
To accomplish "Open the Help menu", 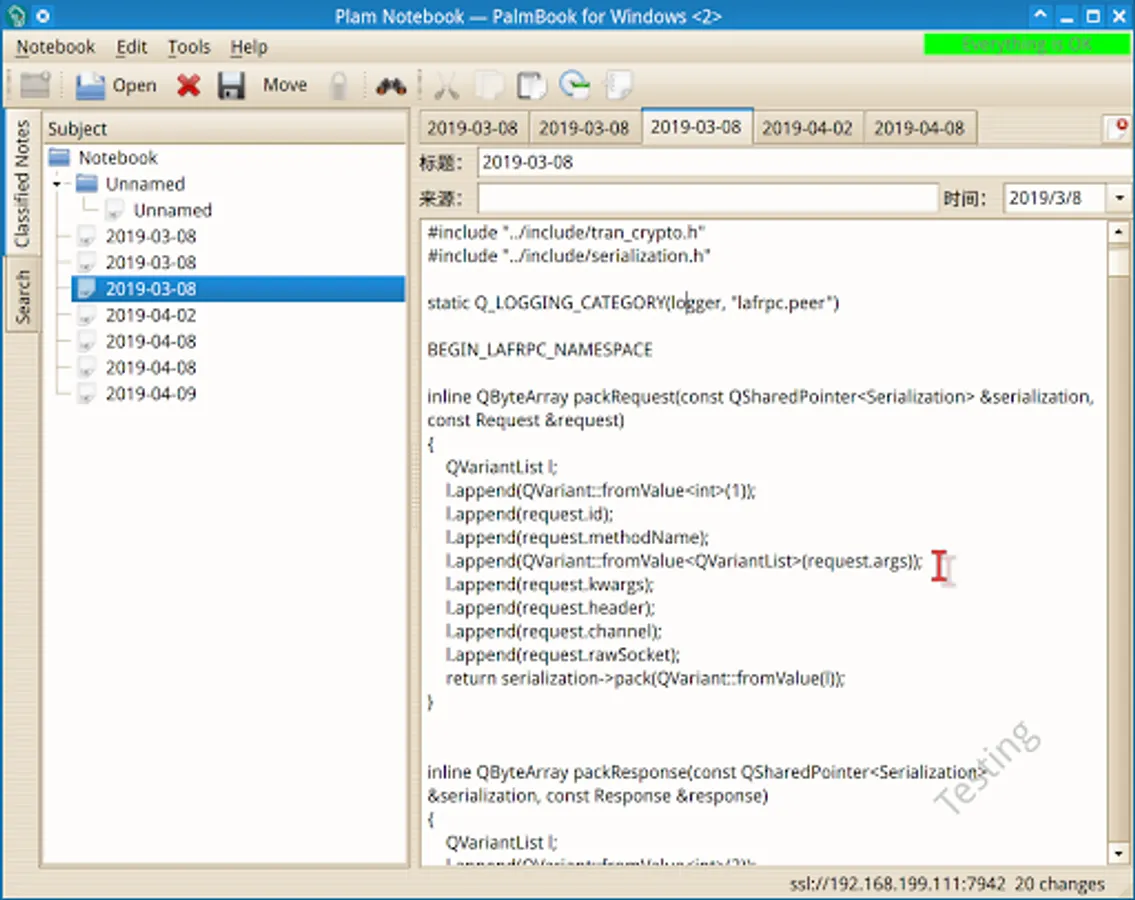I will pyautogui.click(x=249, y=47).
